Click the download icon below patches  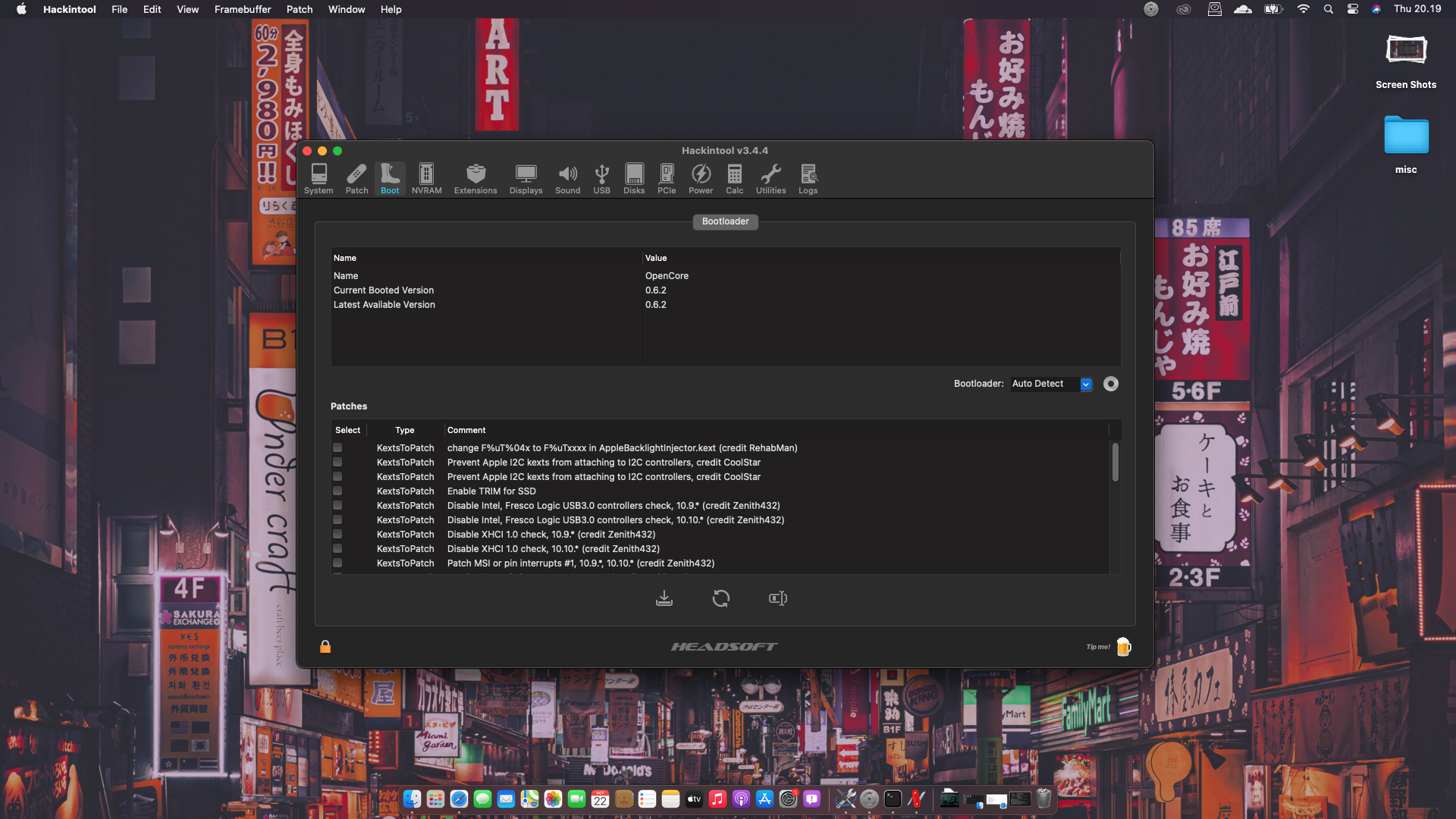[x=664, y=599]
